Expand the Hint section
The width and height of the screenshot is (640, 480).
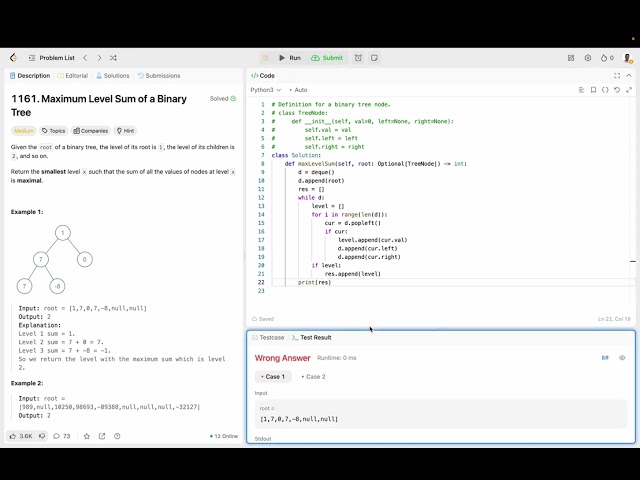(125, 130)
